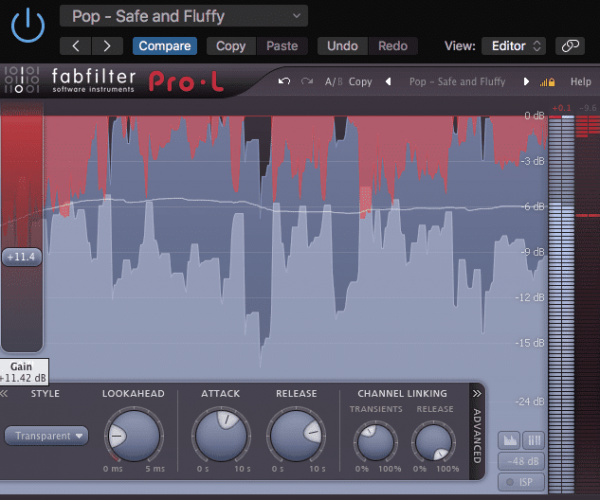This screenshot has width=600, height=500.
Task: Go to previous preset with left arrow
Action: point(75,46)
